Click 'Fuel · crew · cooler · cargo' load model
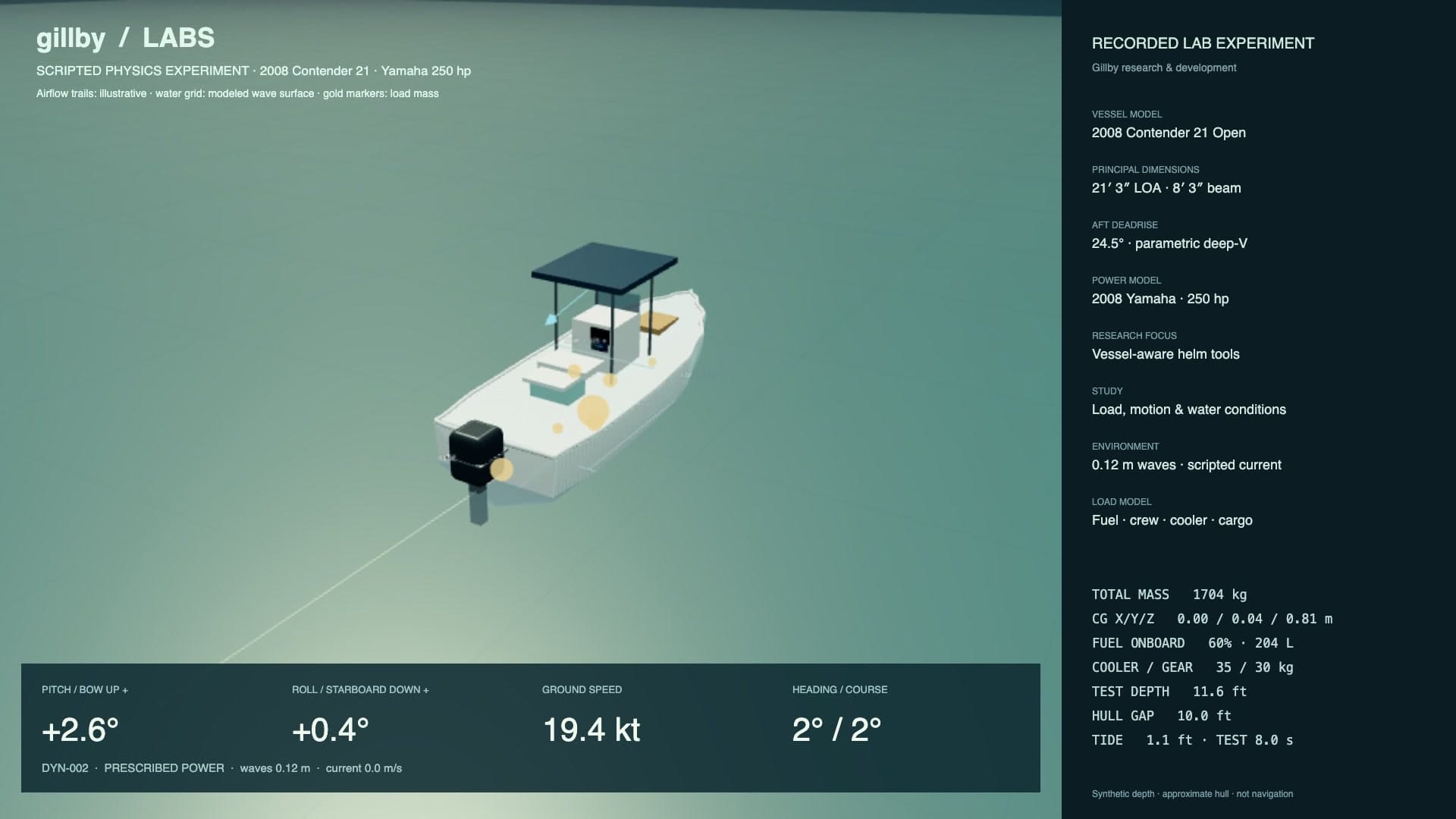Viewport: 1456px width, 819px height. pyautogui.click(x=1172, y=520)
